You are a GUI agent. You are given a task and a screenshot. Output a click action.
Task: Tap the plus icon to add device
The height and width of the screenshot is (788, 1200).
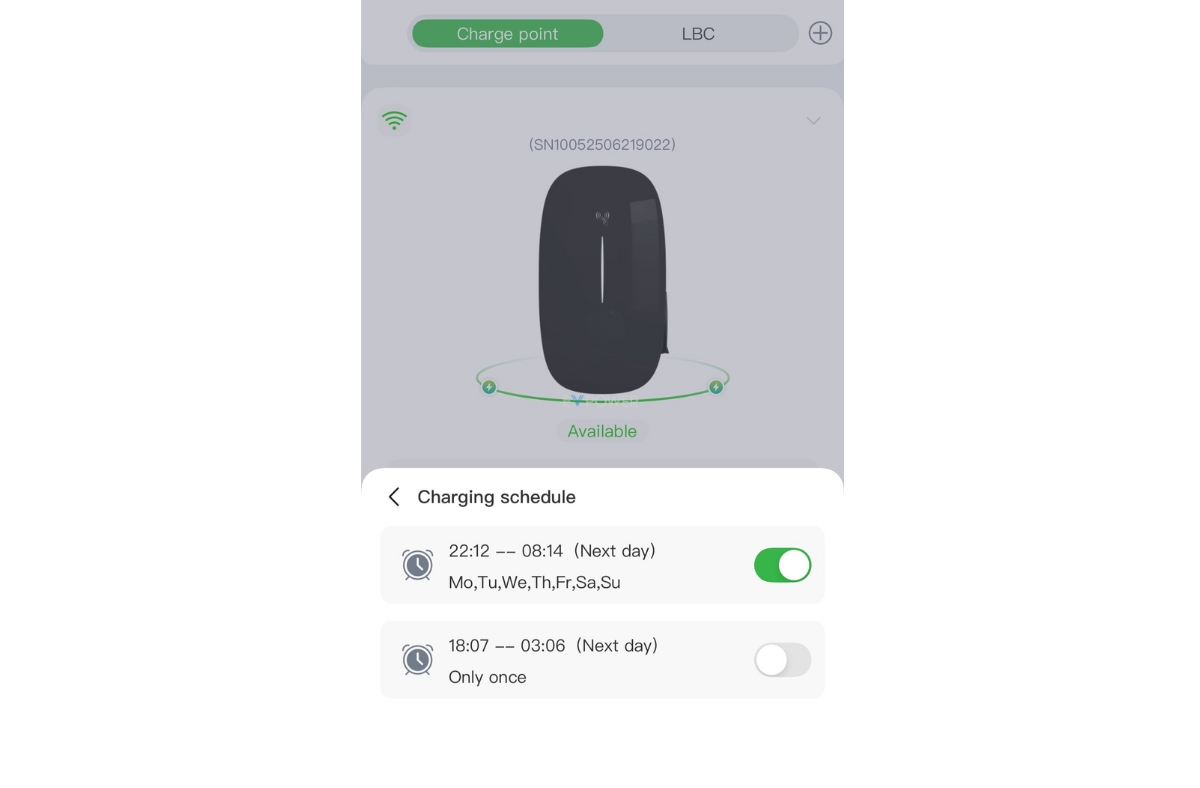point(820,33)
